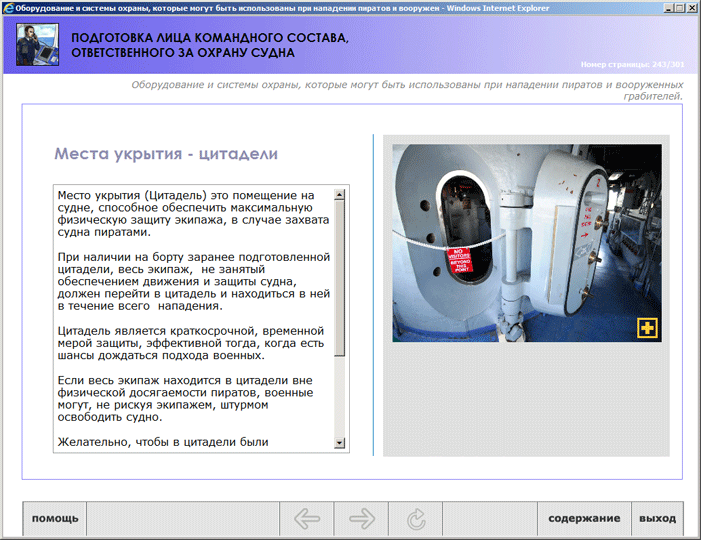The width and height of the screenshot is (701, 540).
Task: Click the citadel hatch photo thumbnail
Action: tap(527, 243)
